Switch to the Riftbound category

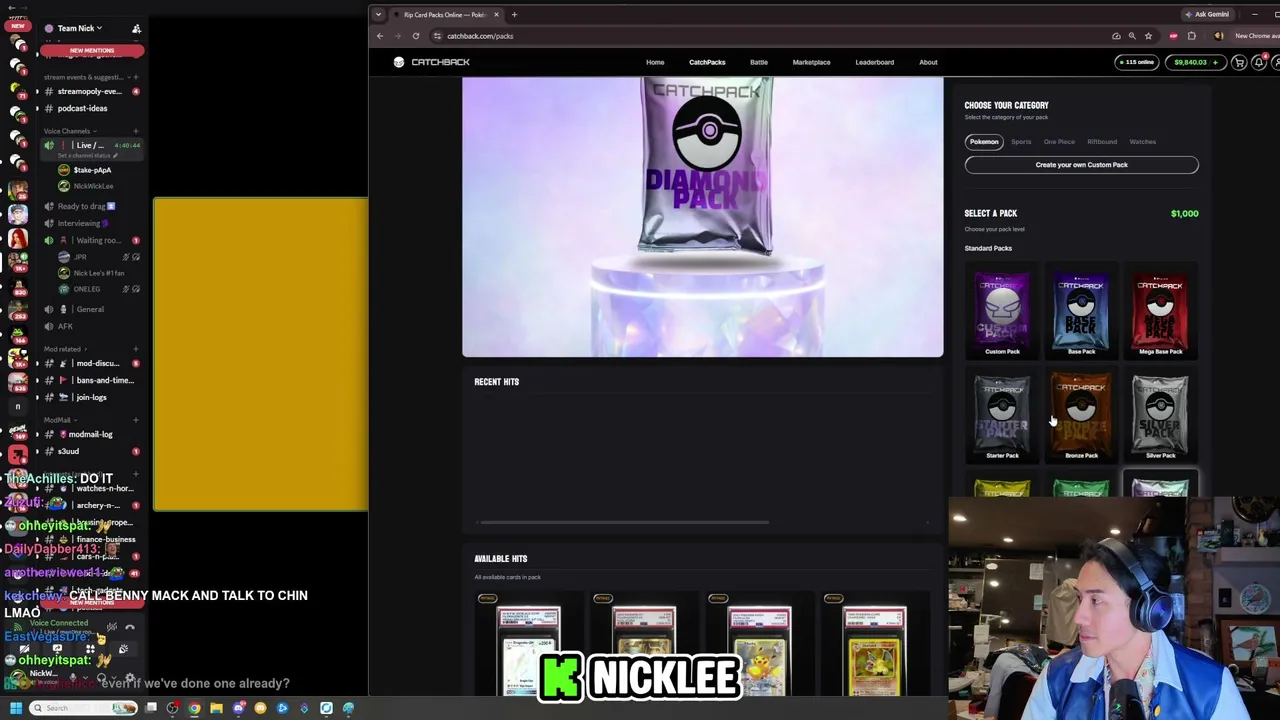[1102, 142]
